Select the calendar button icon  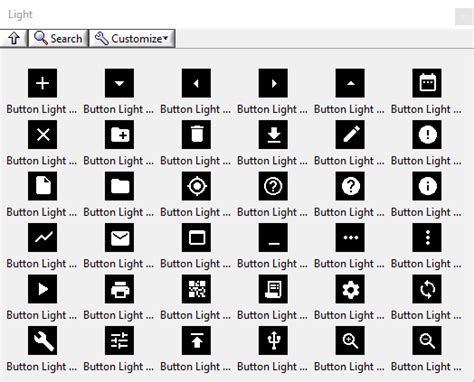point(427,83)
